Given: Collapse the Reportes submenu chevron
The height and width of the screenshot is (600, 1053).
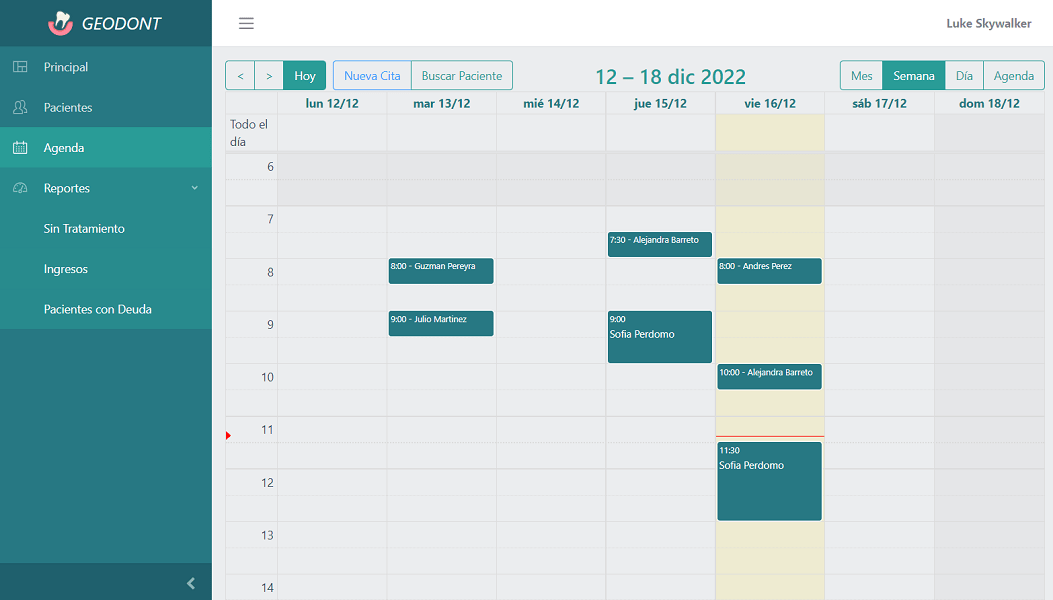Looking at the screenshot, I should click(x=195, y=188).
